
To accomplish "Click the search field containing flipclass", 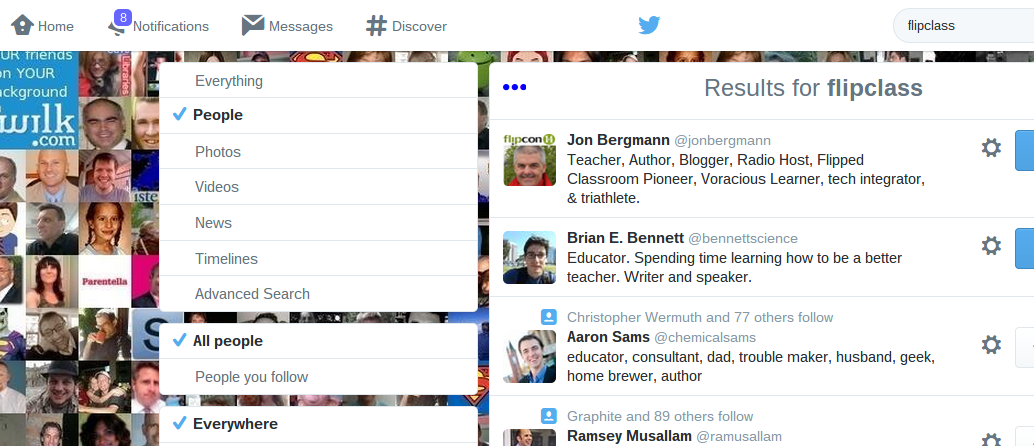I will point(963,26).
